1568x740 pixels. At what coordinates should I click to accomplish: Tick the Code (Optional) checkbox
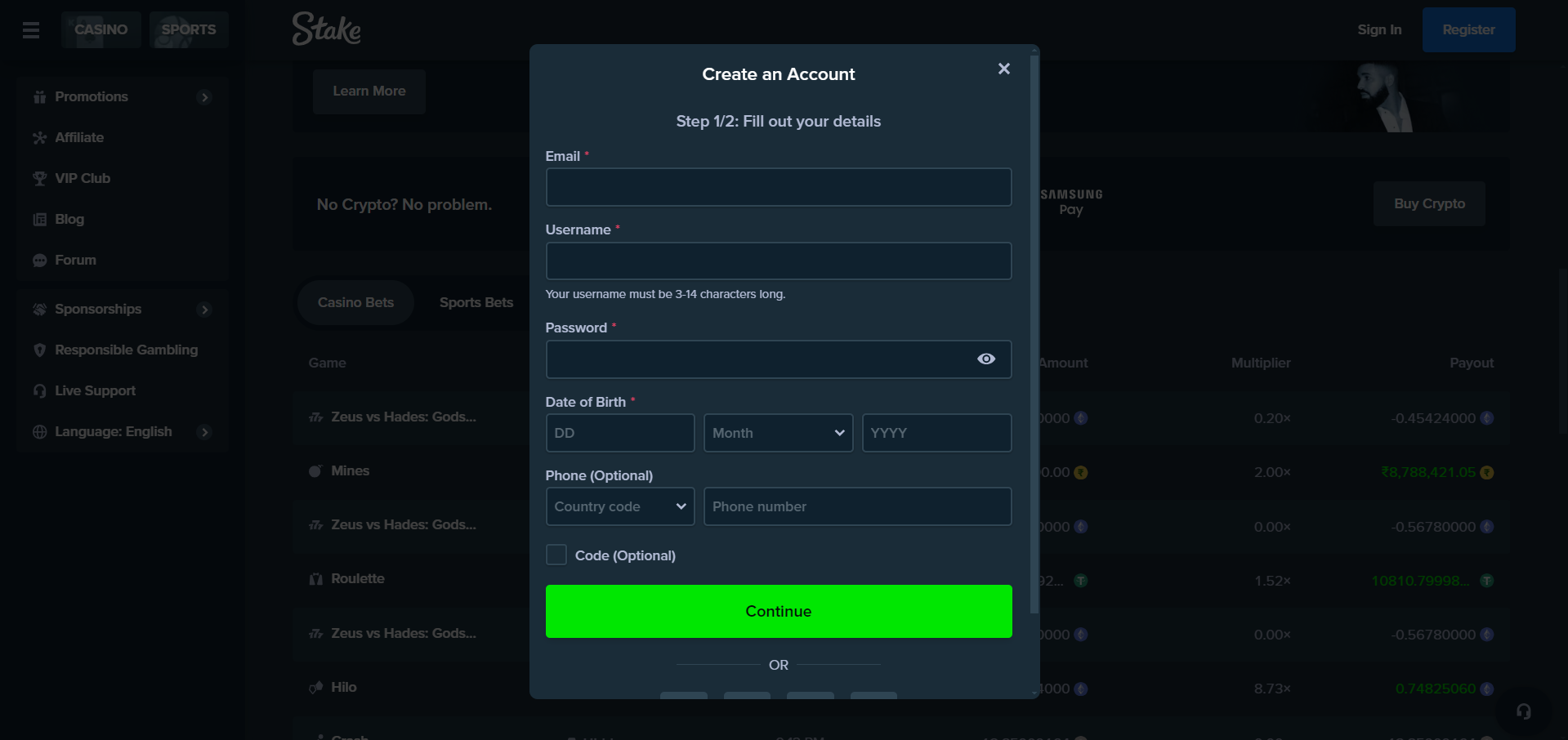pyautogui.click(x=556, y=555)
